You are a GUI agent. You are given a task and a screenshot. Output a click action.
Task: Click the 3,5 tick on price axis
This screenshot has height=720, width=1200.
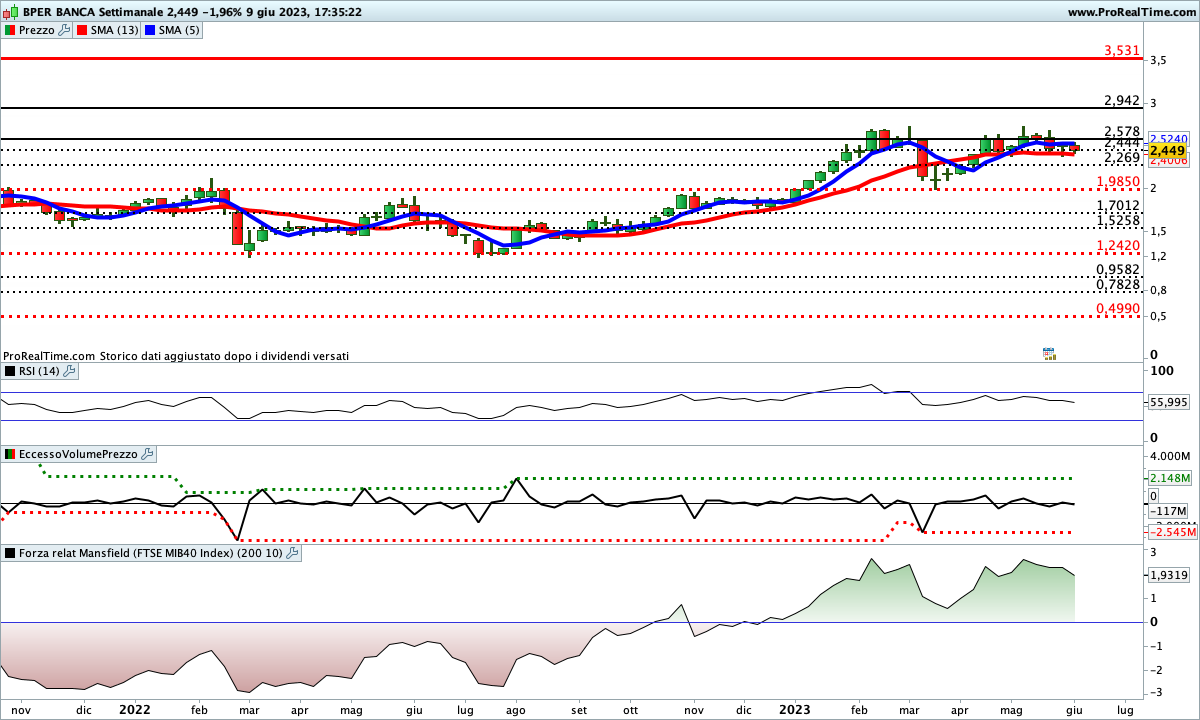click(1157, 61)
